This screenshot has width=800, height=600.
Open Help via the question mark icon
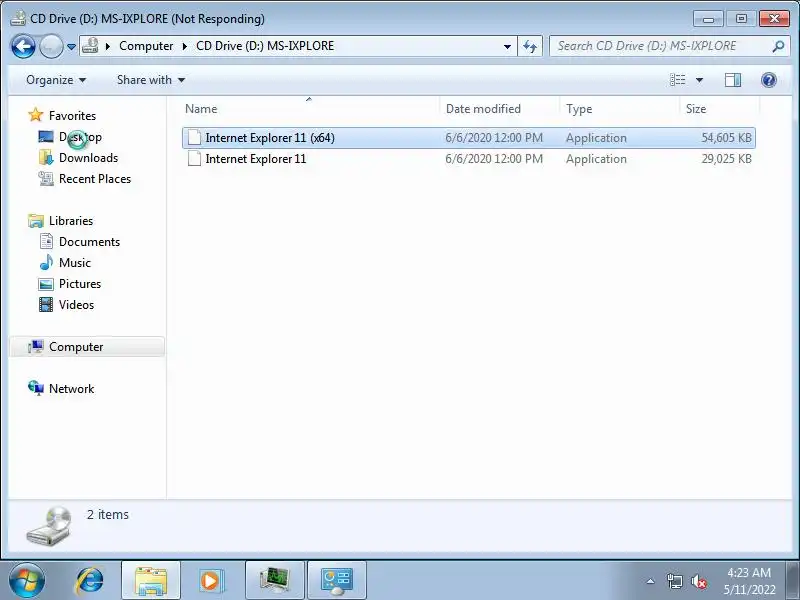[768, 80]
